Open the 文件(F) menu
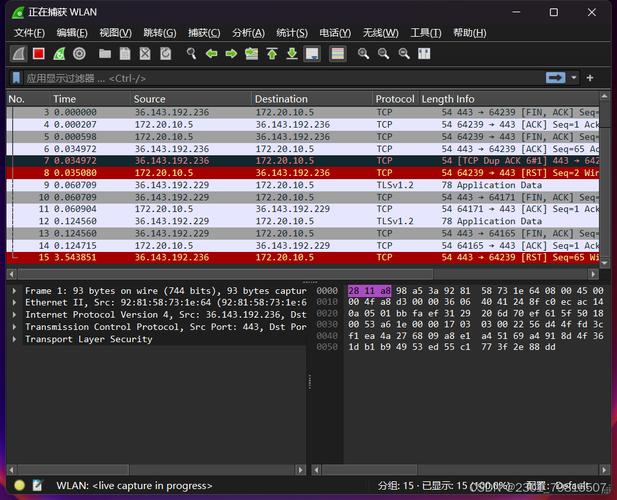 coord(29,33)
